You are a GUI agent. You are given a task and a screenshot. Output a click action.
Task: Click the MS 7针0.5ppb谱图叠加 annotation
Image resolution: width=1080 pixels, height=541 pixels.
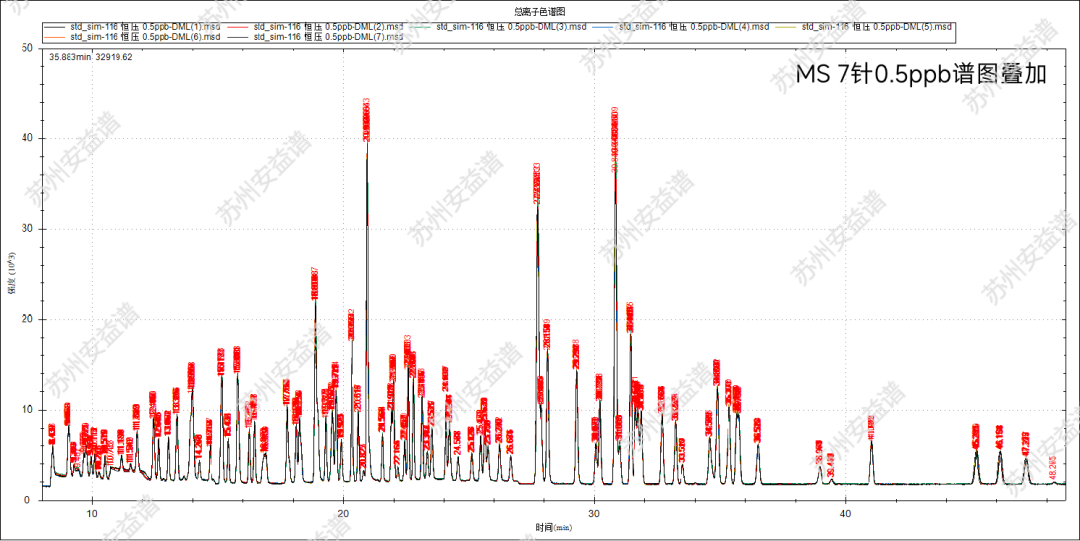click(x=920, y=75)
